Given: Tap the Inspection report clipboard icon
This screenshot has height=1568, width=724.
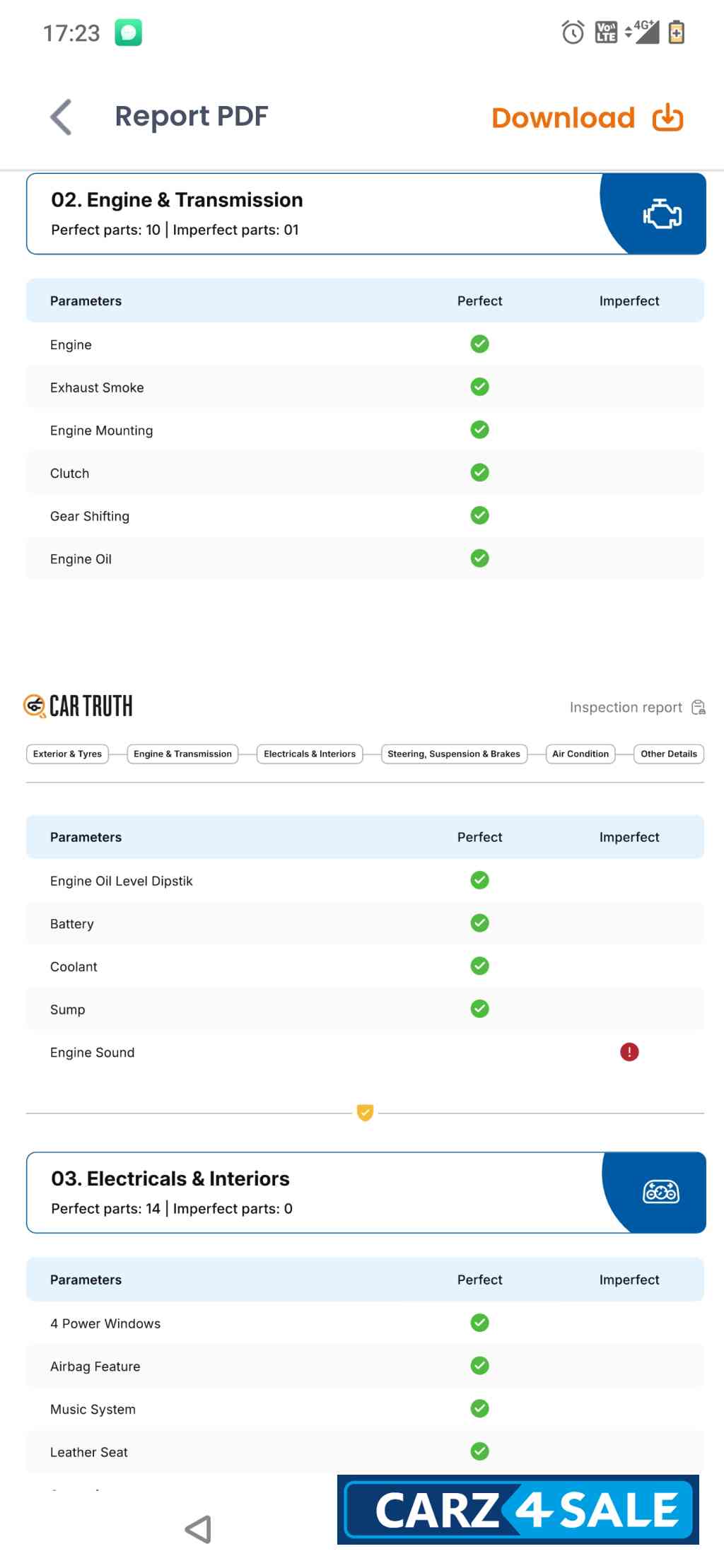Looking at the screenshot, I should pos(699,708).
